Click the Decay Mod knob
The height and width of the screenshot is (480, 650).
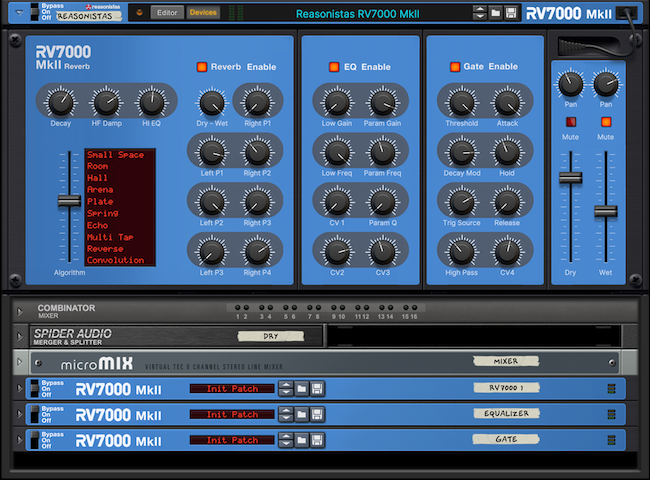click(x=462, y=153)
